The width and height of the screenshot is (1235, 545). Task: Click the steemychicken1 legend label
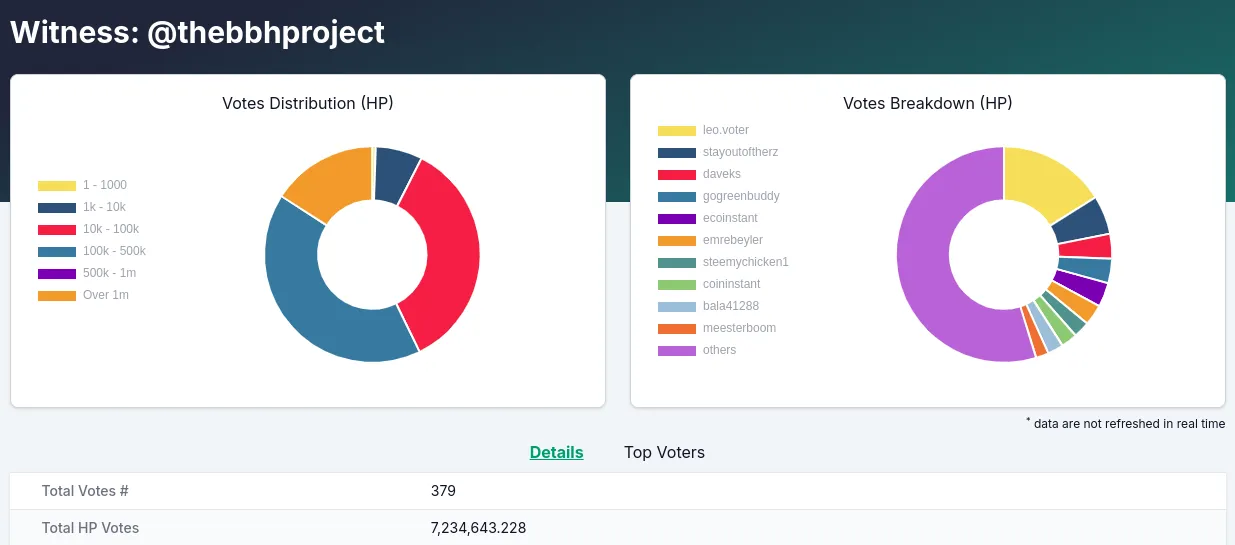[746, 262]
